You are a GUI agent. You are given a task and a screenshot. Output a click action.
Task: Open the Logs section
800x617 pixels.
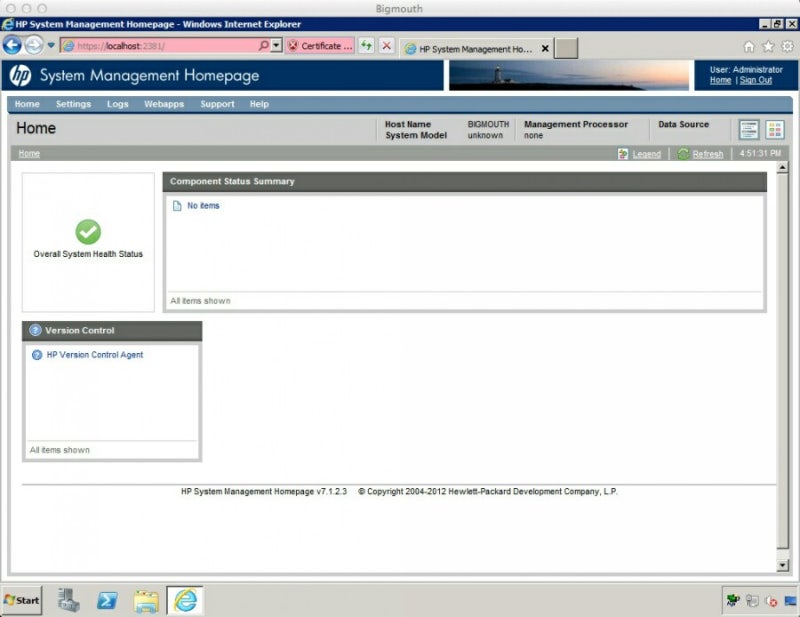[x=119, y=104]
